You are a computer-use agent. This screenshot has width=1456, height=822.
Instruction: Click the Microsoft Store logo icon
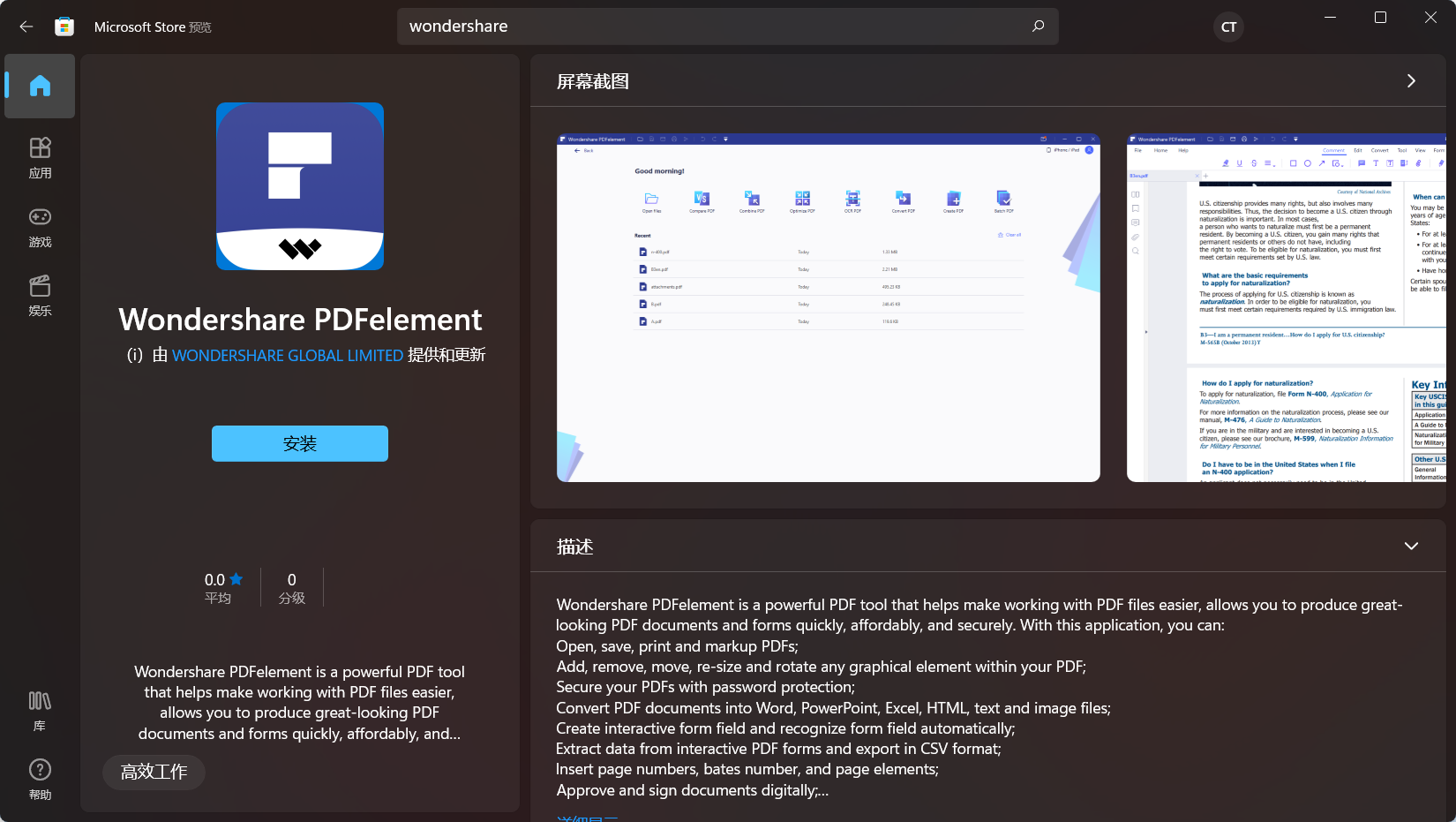coord(64,26)
